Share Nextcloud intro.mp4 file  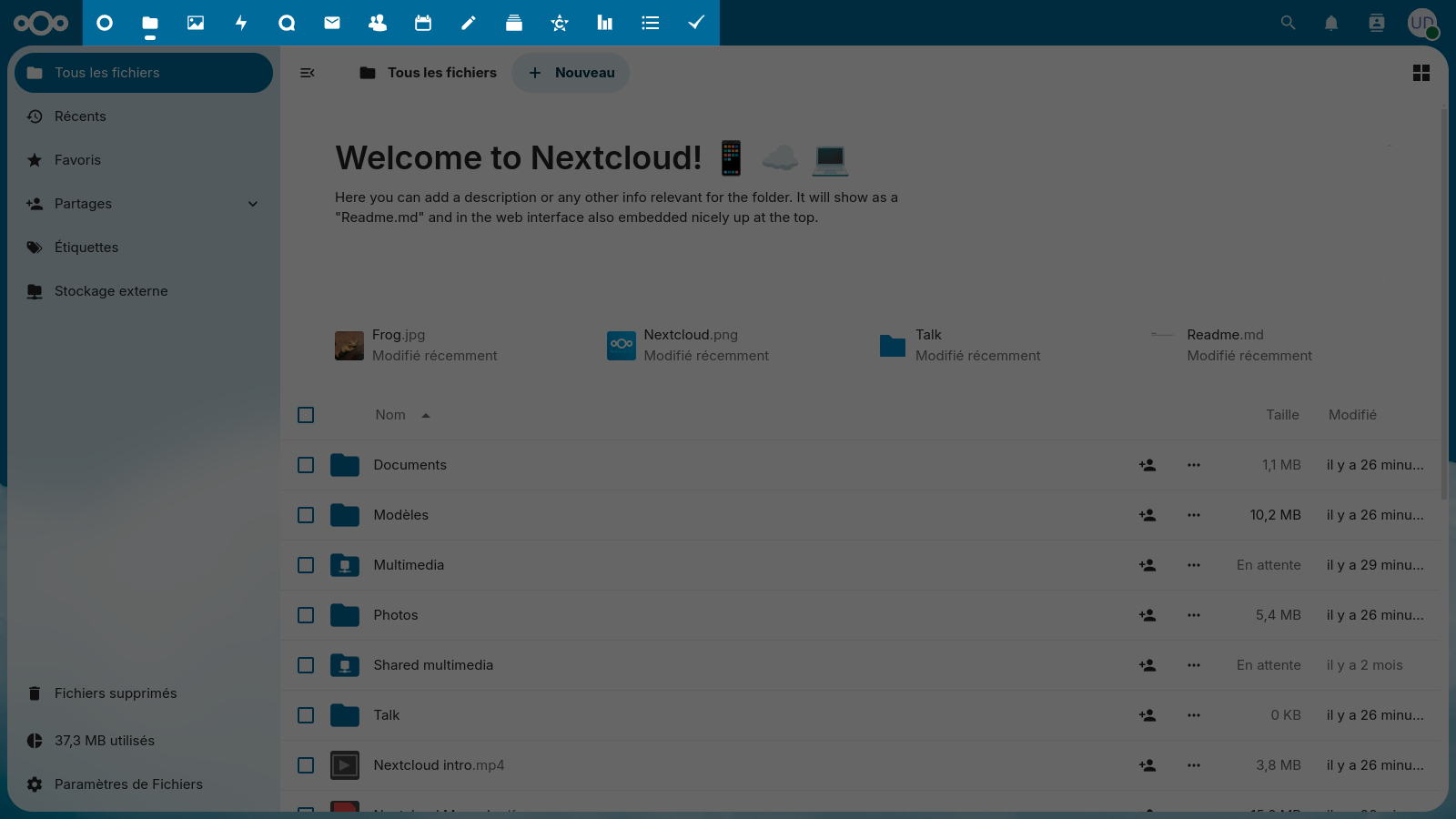(x=1148, y=765)
